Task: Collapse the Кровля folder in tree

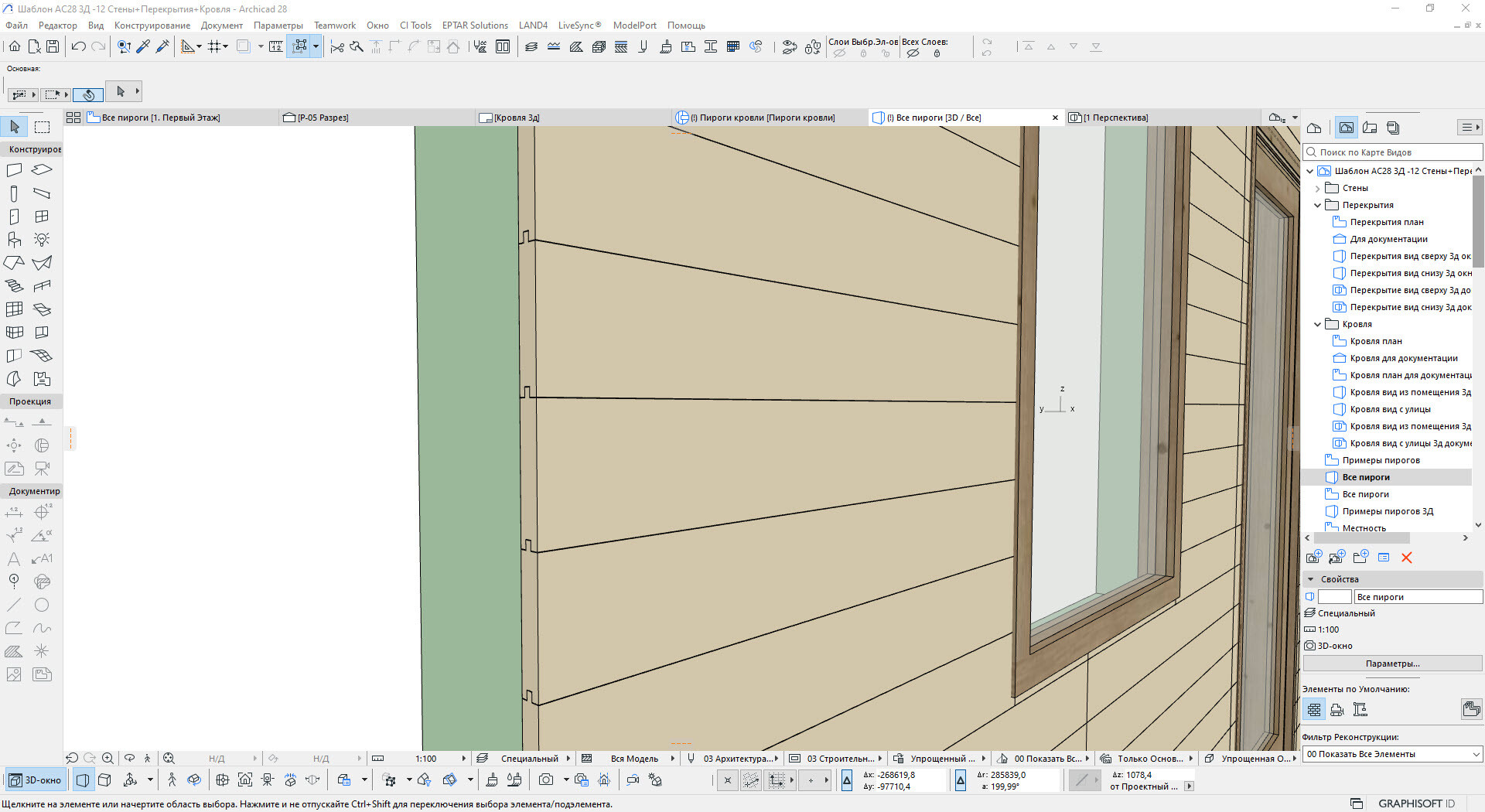Action: point(1318,324)
